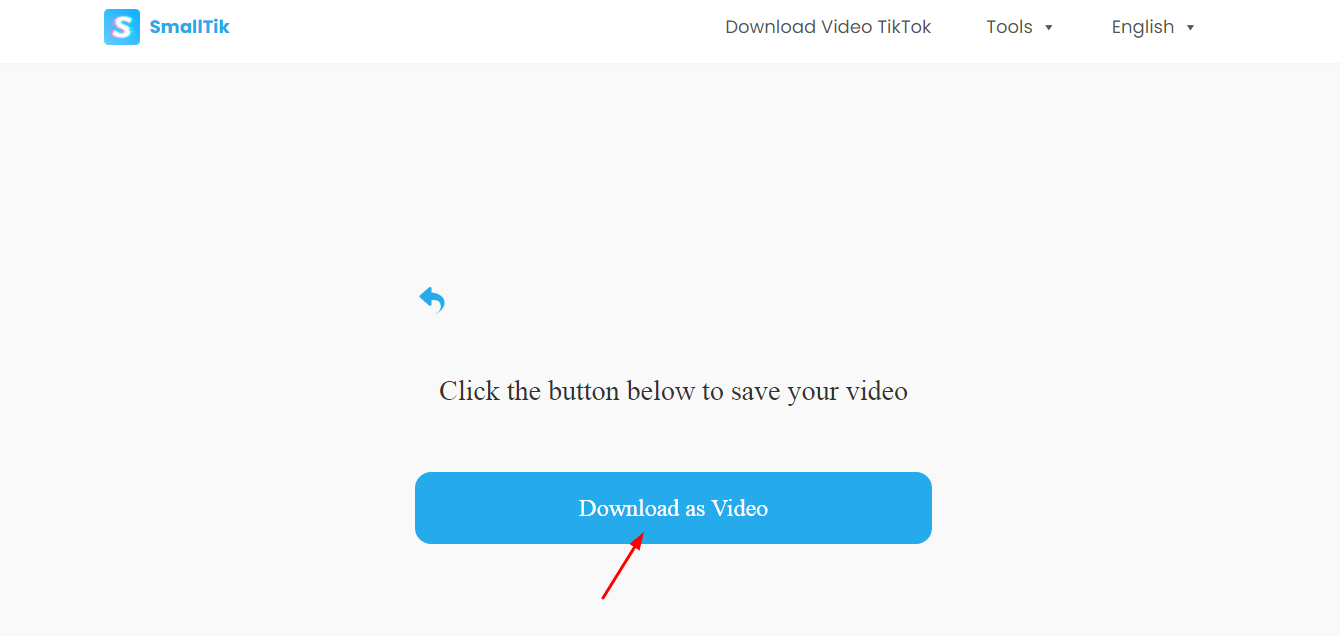Go back using the blue return arrow
1340x636 pixels.
432,299
